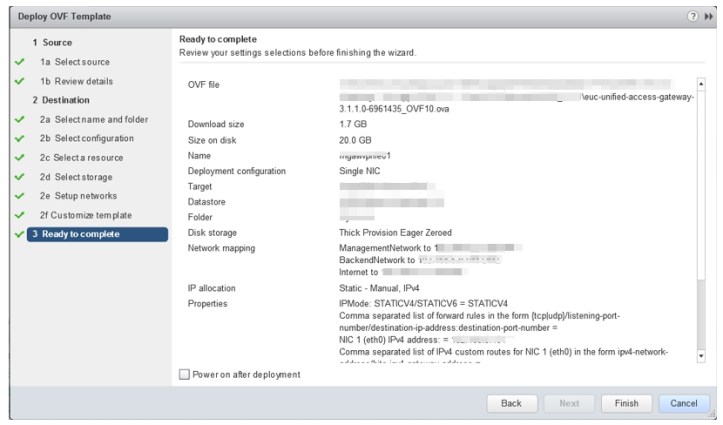Jump to step 2c Select a resource
The height and width of the screenshot is (425, 723).
click(x=82, y=158)
